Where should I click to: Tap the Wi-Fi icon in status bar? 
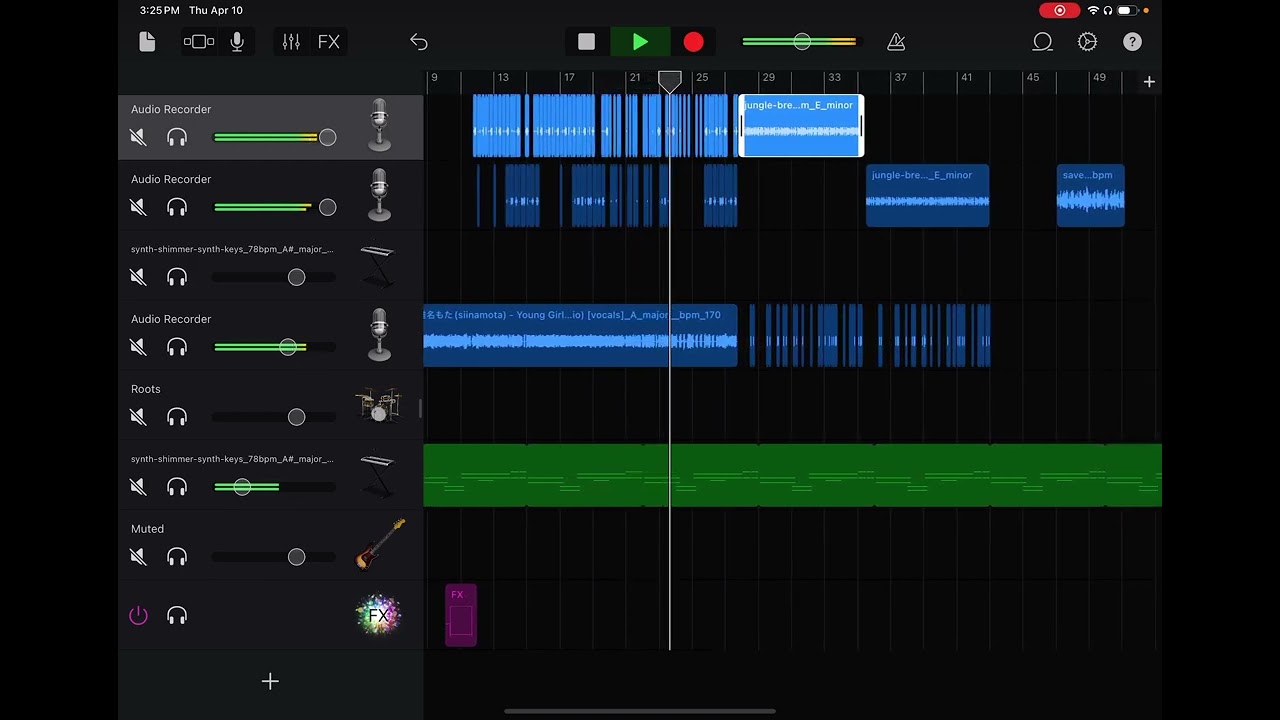click(1093, 10)
